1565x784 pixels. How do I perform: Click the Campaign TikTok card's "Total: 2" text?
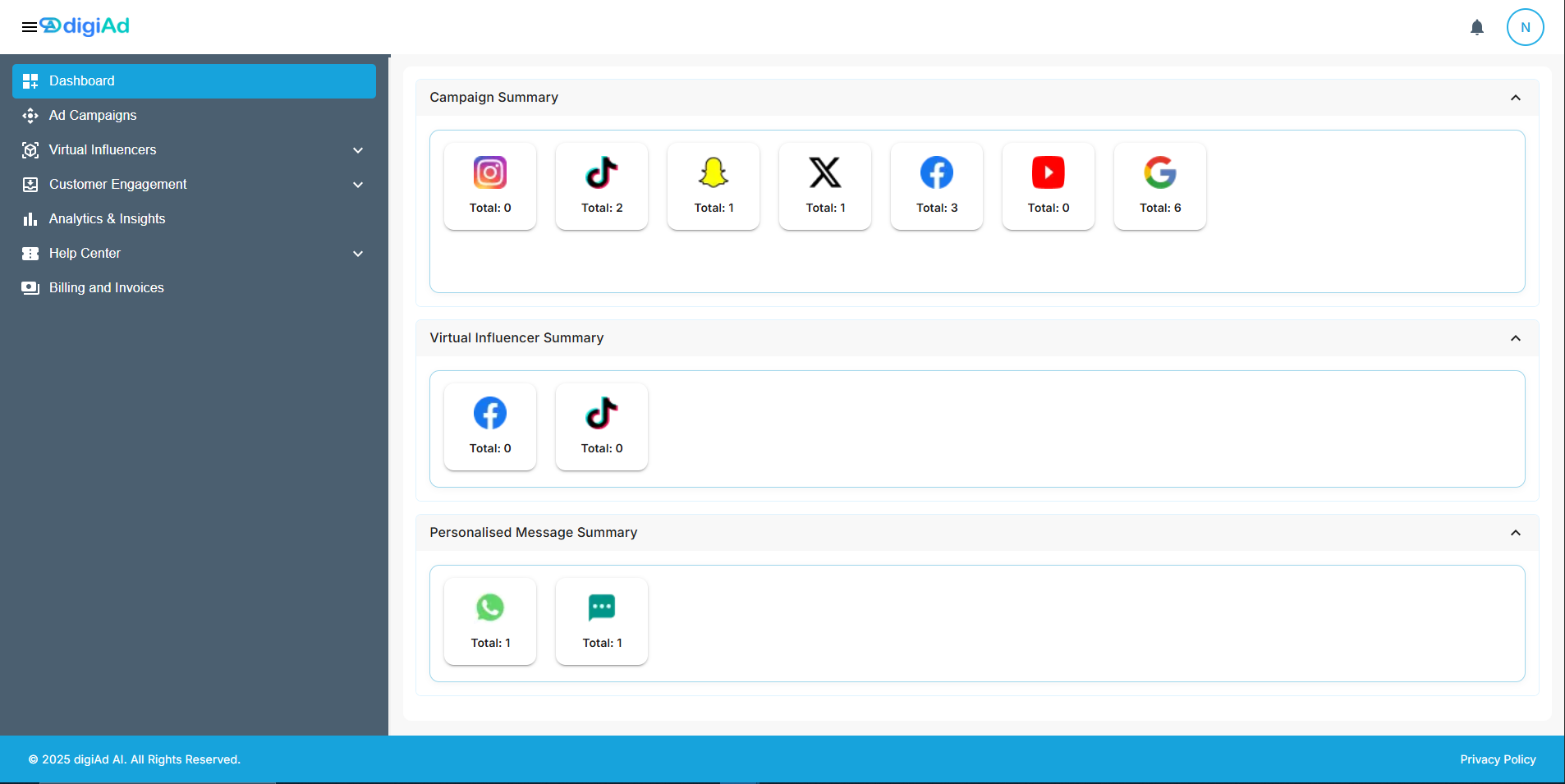602,208
